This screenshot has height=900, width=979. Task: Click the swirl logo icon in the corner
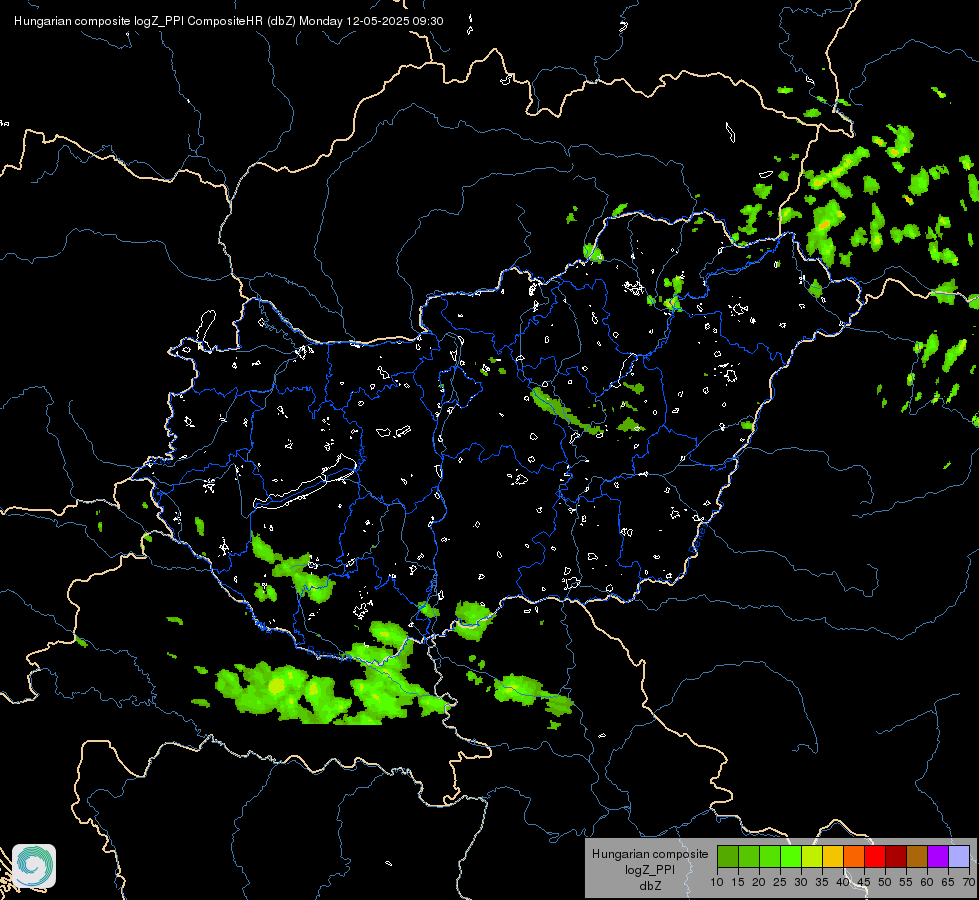(x=34, y=866)
